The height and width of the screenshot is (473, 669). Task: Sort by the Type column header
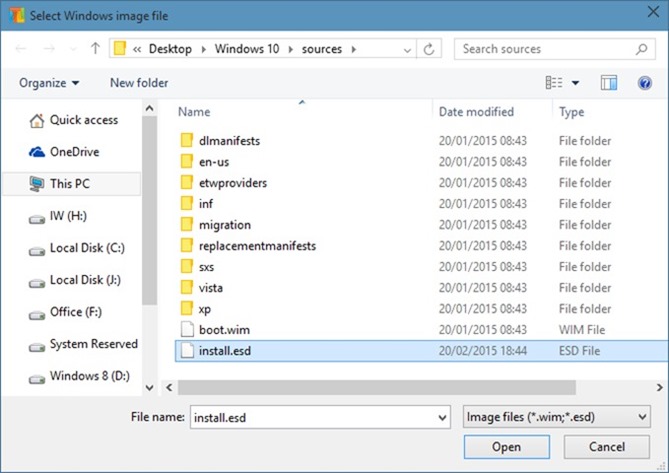572,112
